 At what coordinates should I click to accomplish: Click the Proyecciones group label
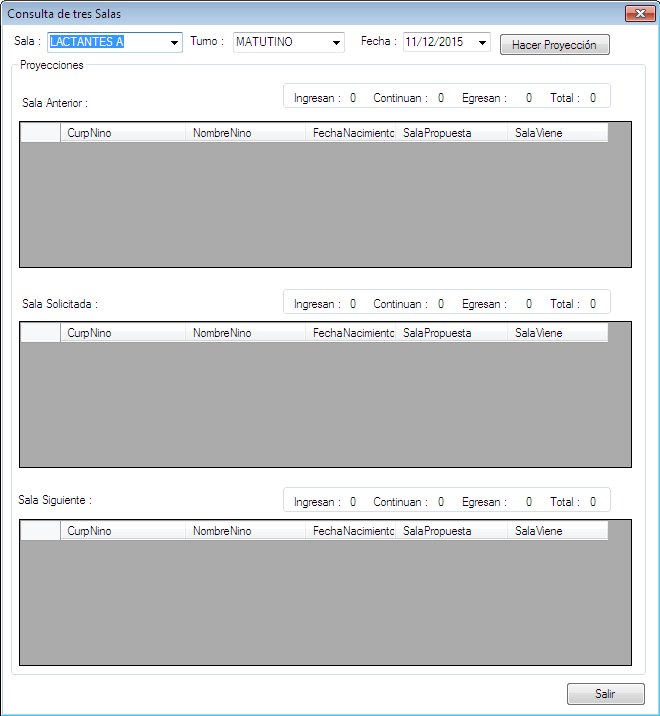tap(52, 65)
